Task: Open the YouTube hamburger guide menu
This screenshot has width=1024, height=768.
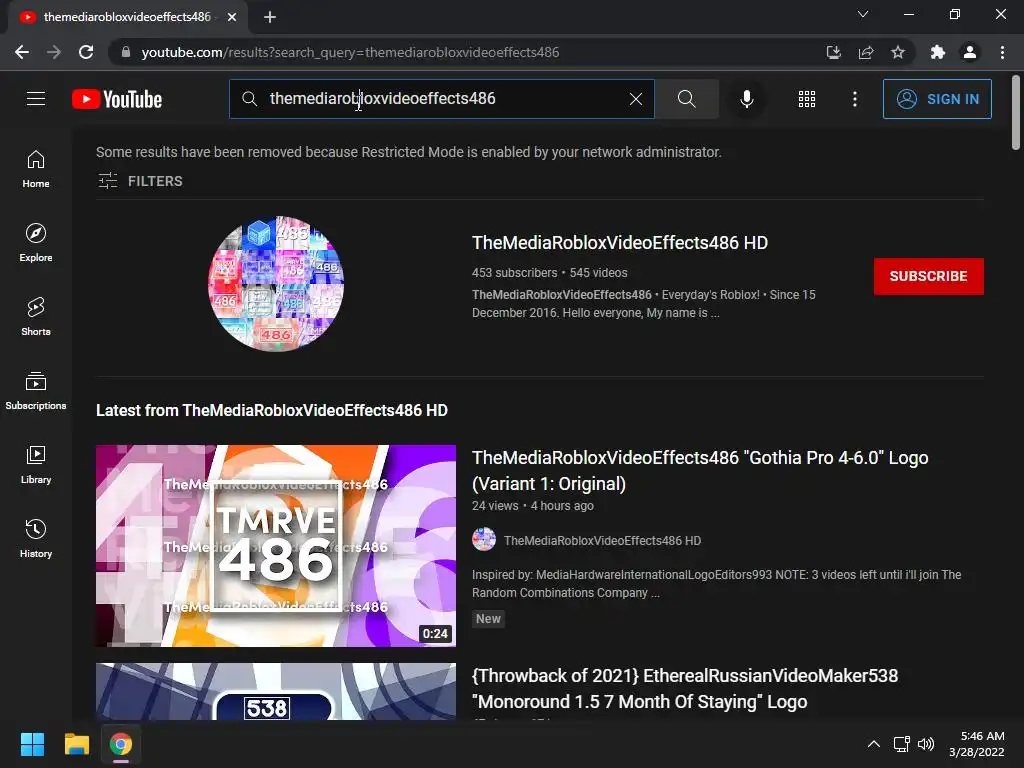Action: click(36, 99)
